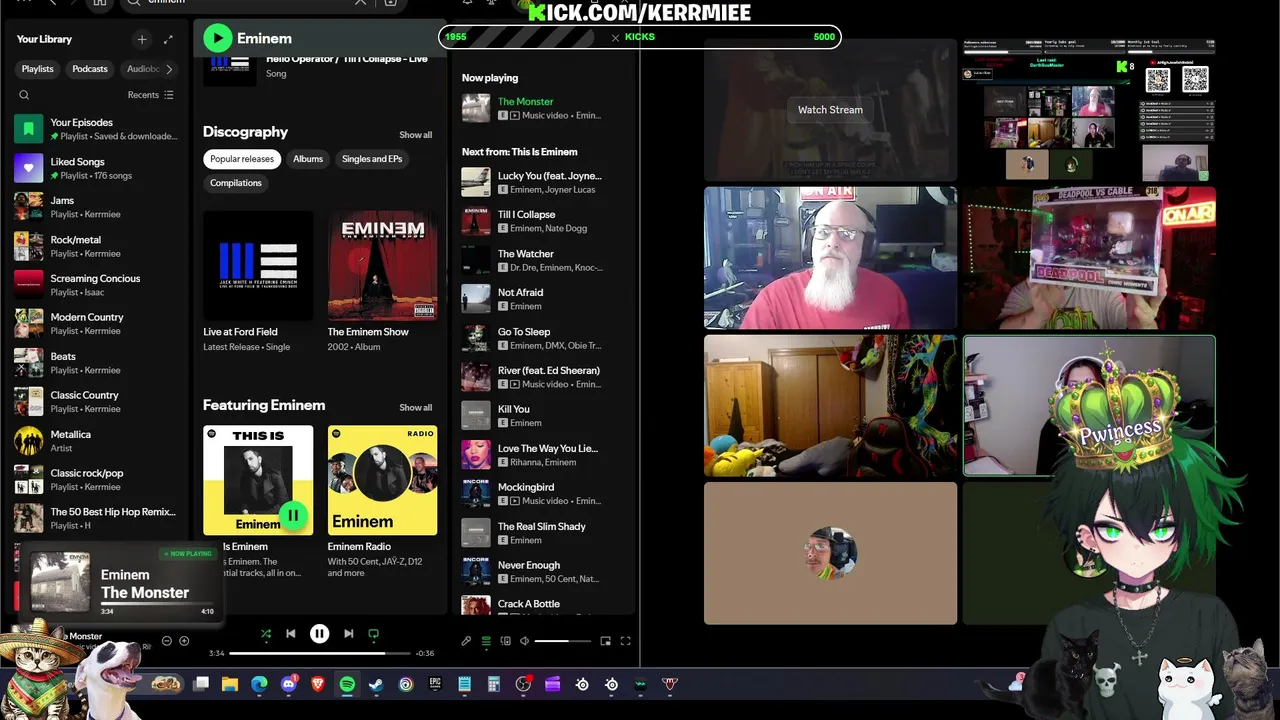The height and width of the screenshot is (720, 1280).
Task: Open the Rock/metal playlist
Action: (x=97, y=246)
